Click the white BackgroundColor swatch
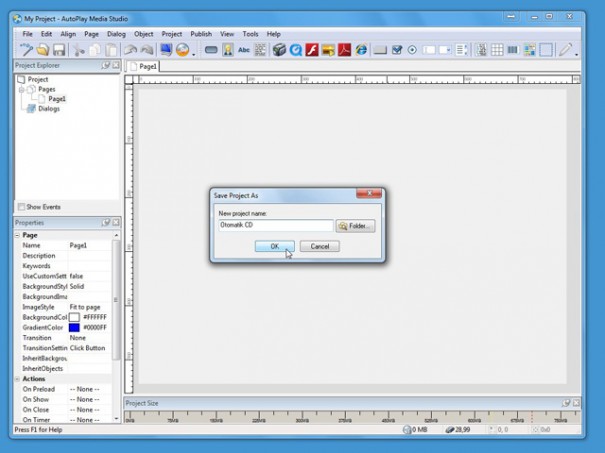This screenshot has height=453, width=605. pos(74,317)
